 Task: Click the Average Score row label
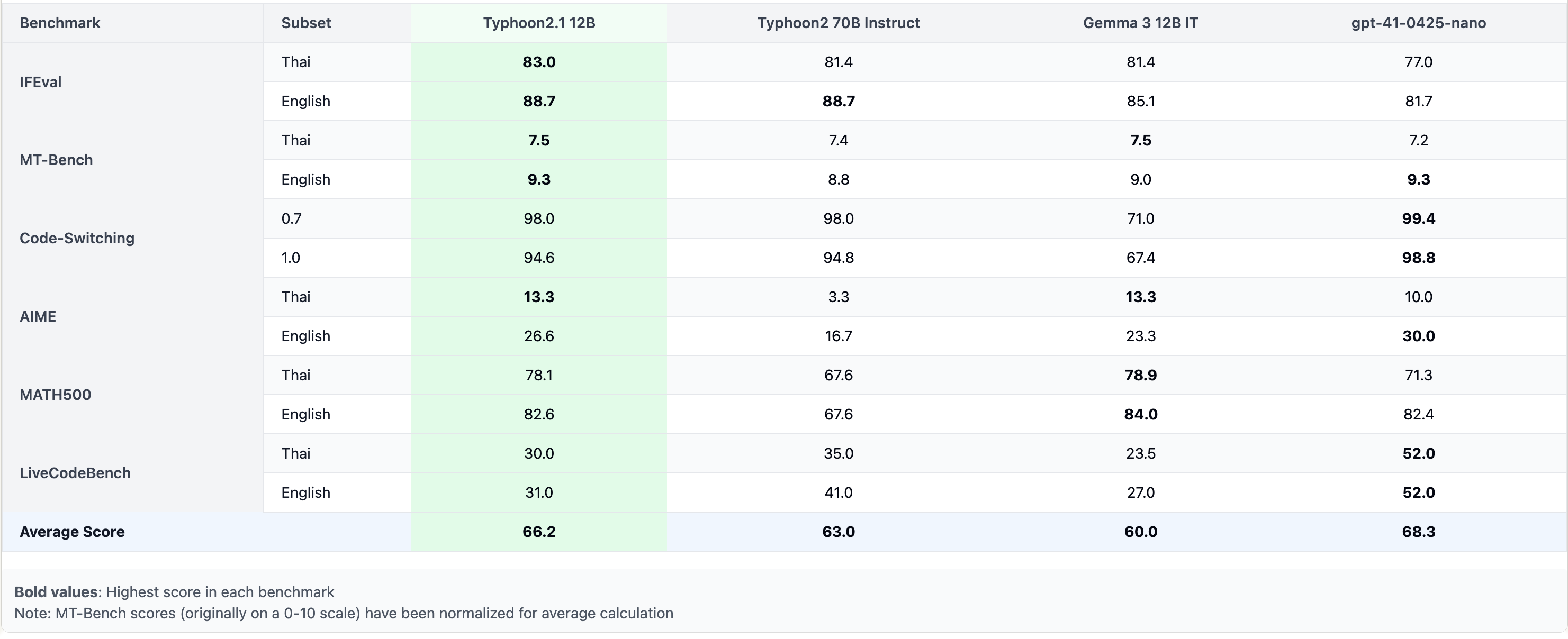72,532
